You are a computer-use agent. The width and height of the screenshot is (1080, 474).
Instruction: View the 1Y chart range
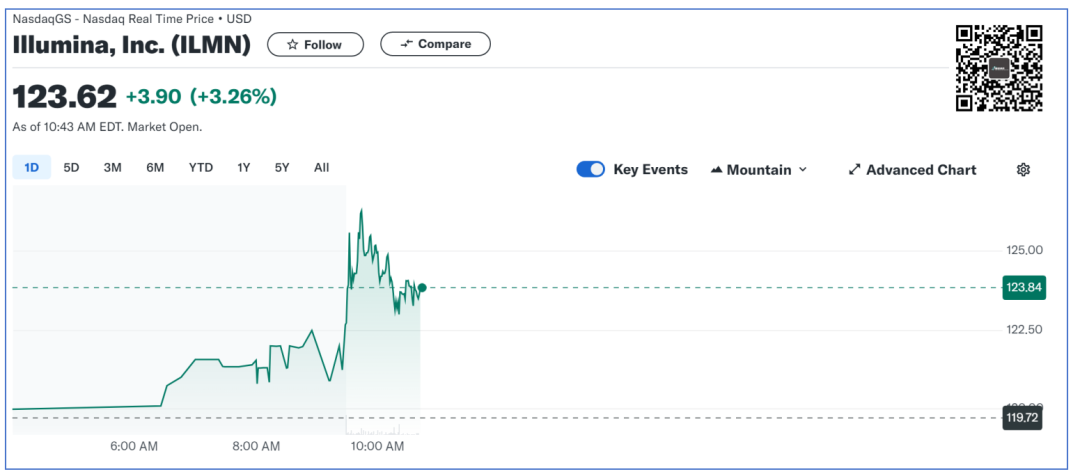coord(243,168)
